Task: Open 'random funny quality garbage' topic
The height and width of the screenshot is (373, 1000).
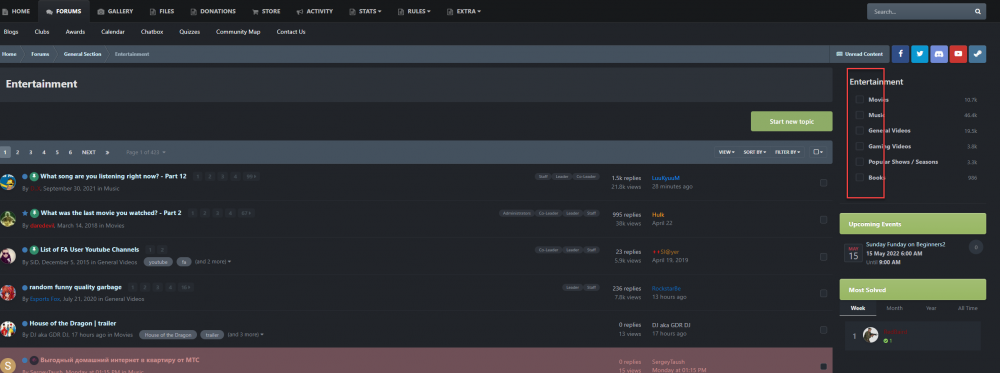Action: pyautogui.click(x=75, y=287)
